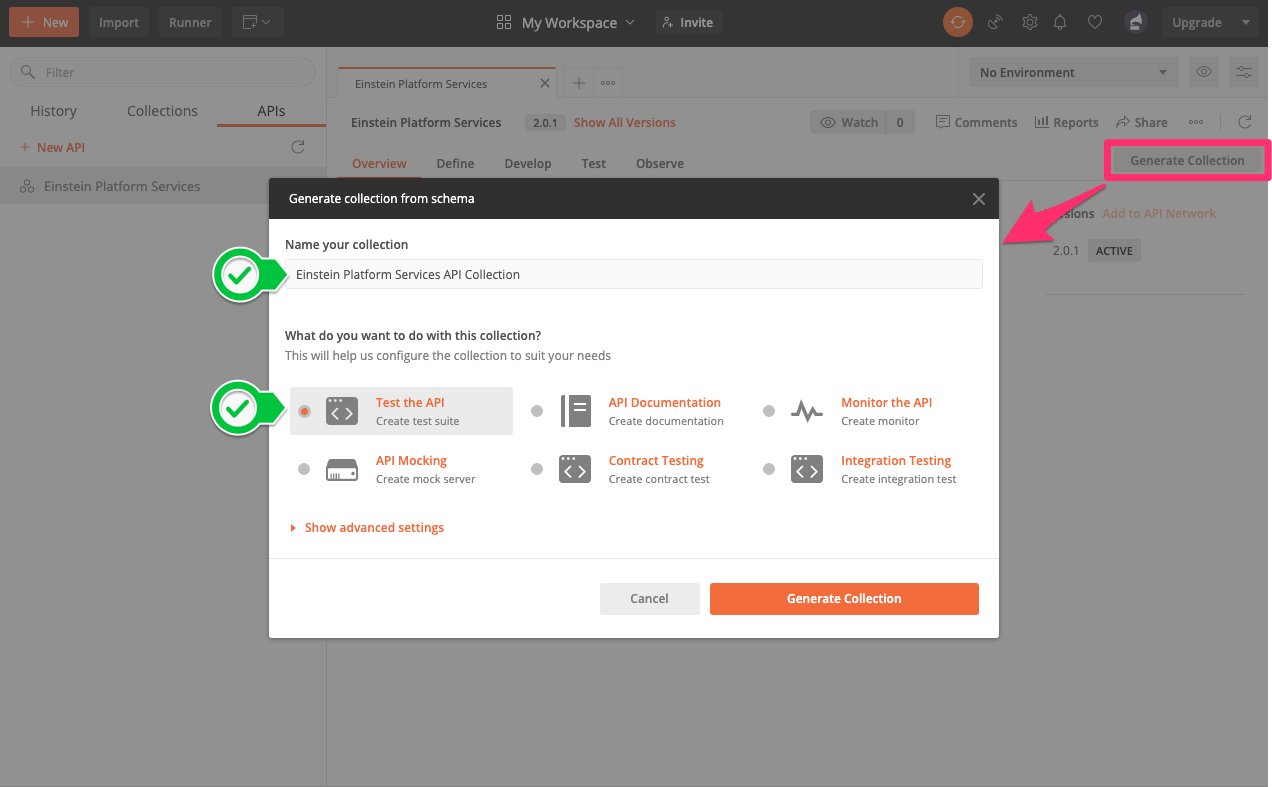Click the grey Generate Collection button behind dialog
This screenshot has height=787, width=1272.
point(1187,160)
